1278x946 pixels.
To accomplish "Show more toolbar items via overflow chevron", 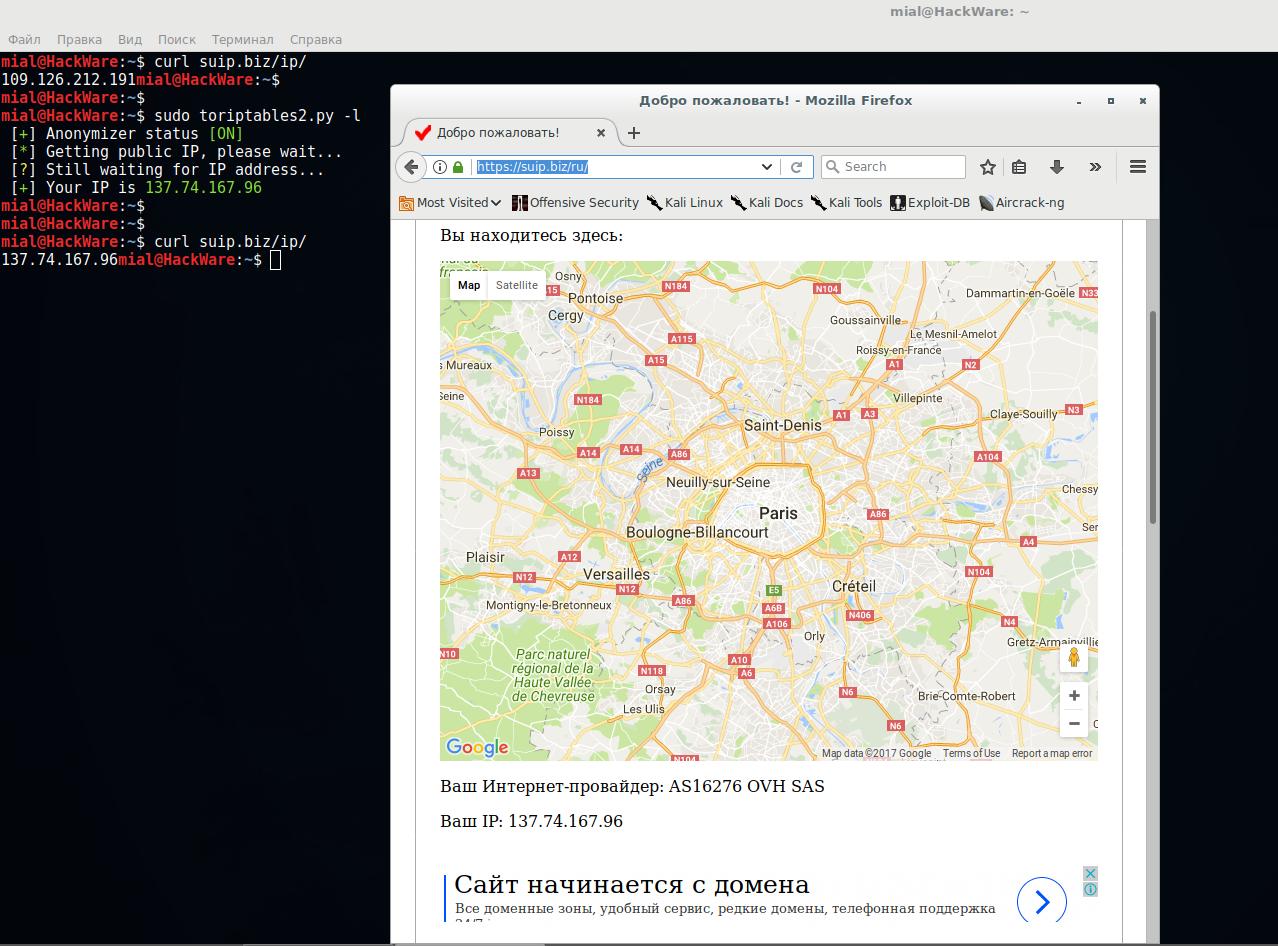I will (x=1095, y=167).
